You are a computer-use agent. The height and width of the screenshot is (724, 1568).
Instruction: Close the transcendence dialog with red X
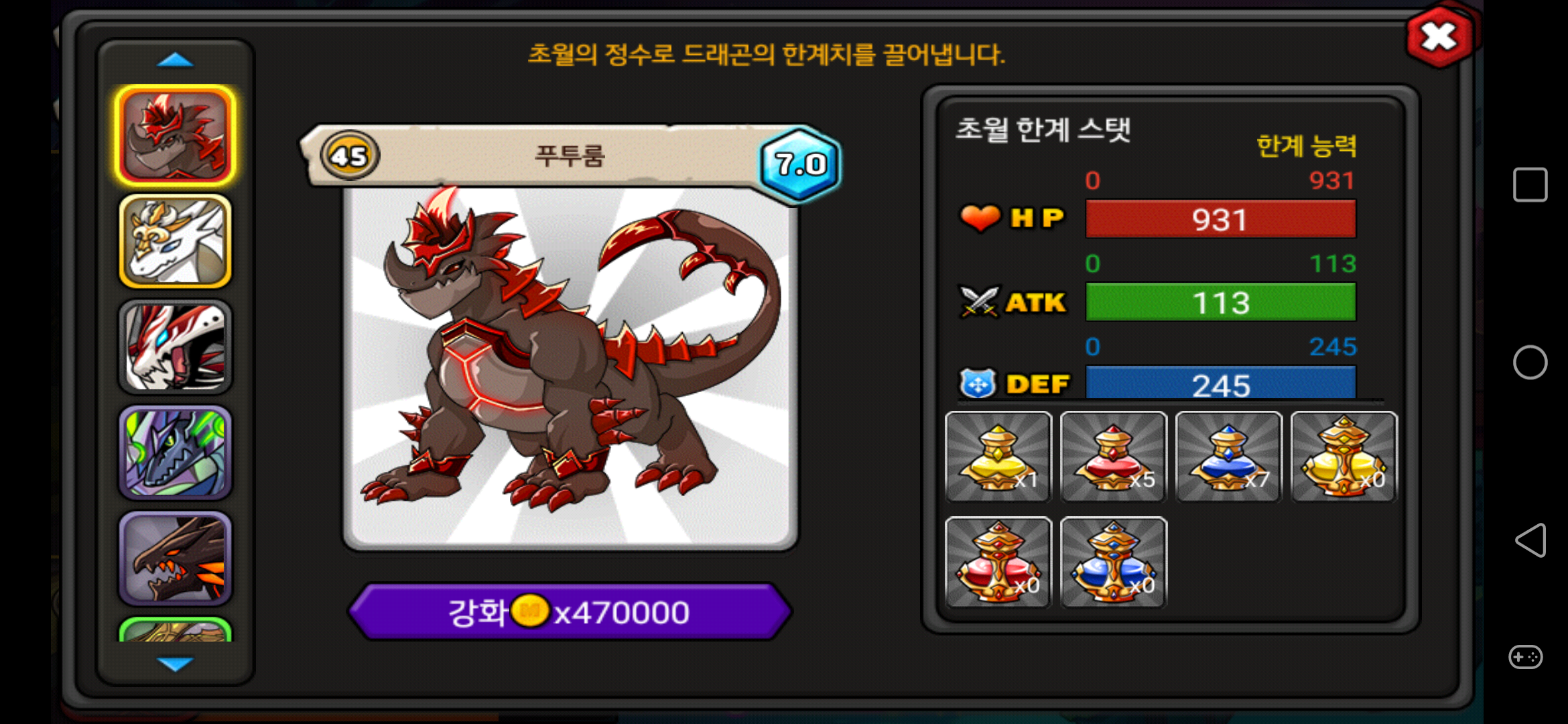click(x=1439, y=38)
